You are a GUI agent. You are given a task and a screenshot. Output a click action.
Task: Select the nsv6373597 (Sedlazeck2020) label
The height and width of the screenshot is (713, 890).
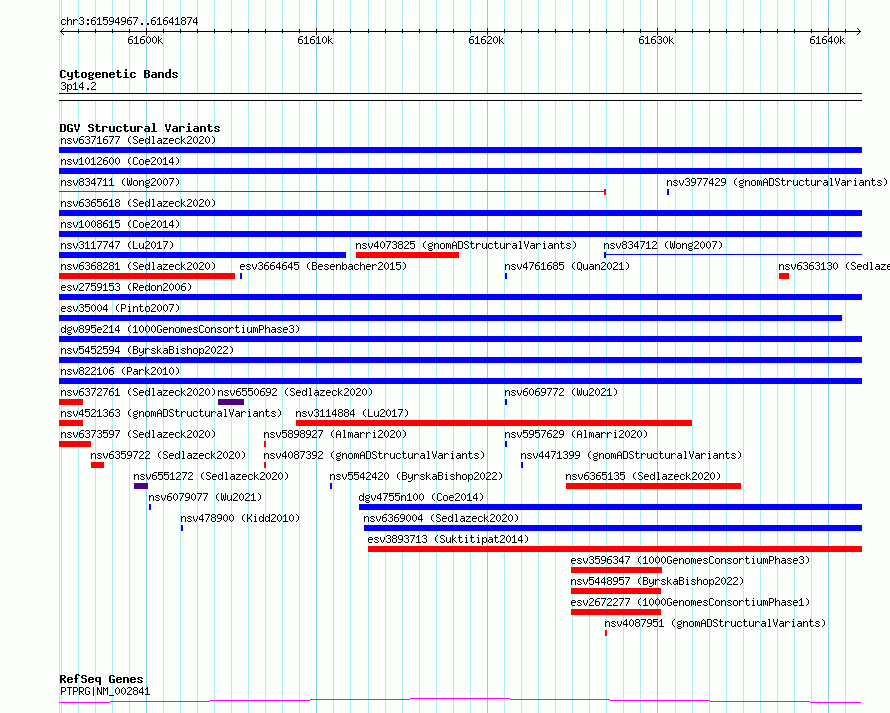tap(138, 434)
